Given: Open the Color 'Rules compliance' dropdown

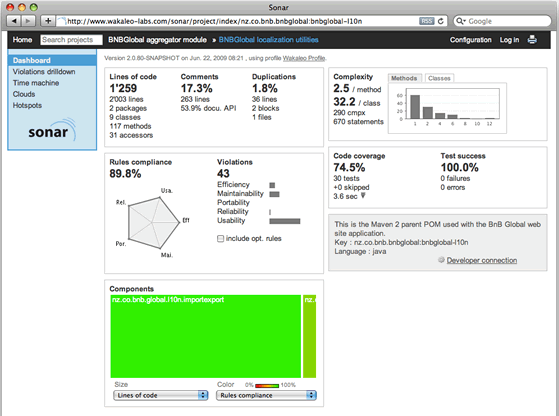Looking at the screenshot, I should coord(266,395).
